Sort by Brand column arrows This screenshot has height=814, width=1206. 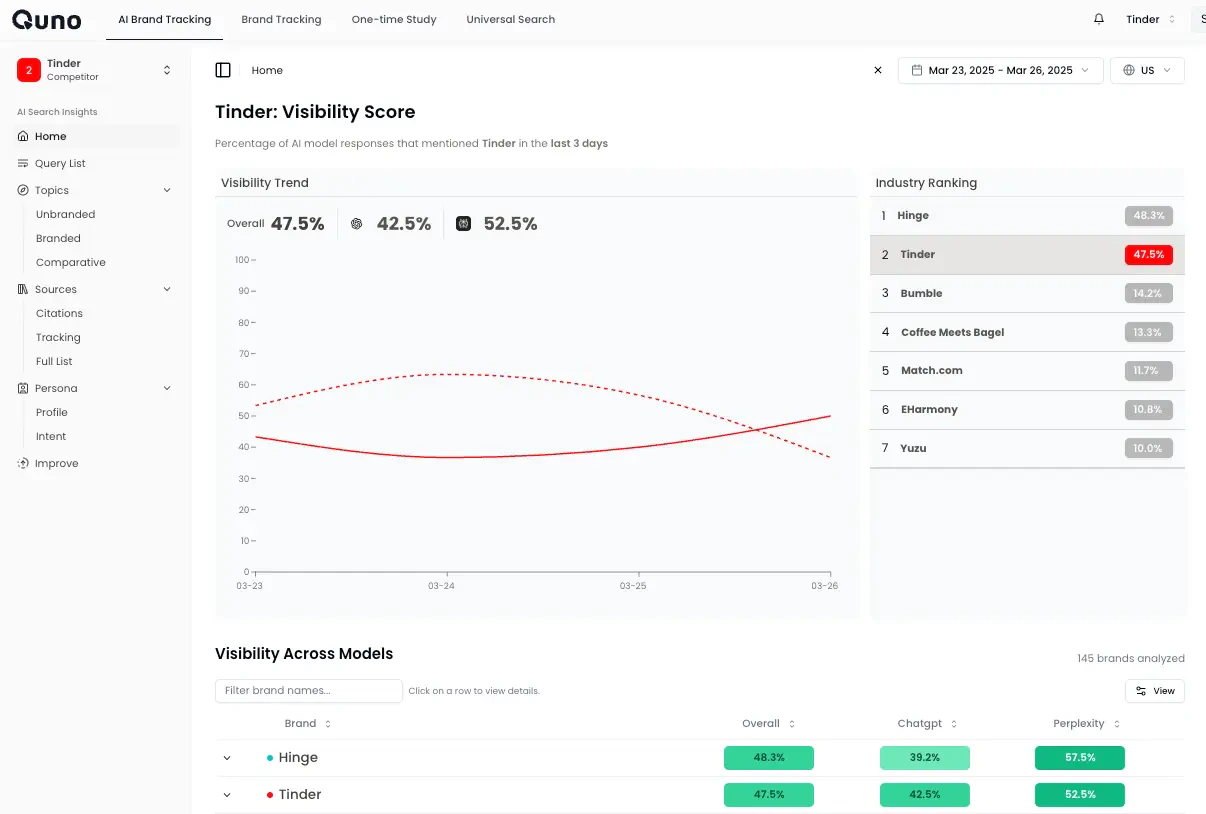[328, 723]
